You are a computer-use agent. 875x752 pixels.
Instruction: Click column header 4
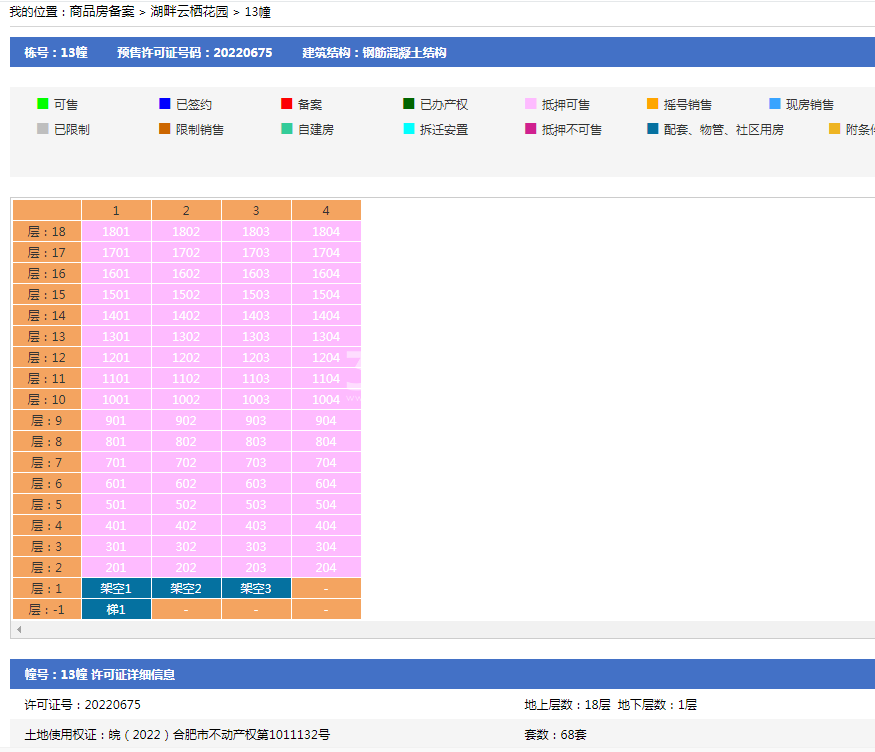[326, 210]
